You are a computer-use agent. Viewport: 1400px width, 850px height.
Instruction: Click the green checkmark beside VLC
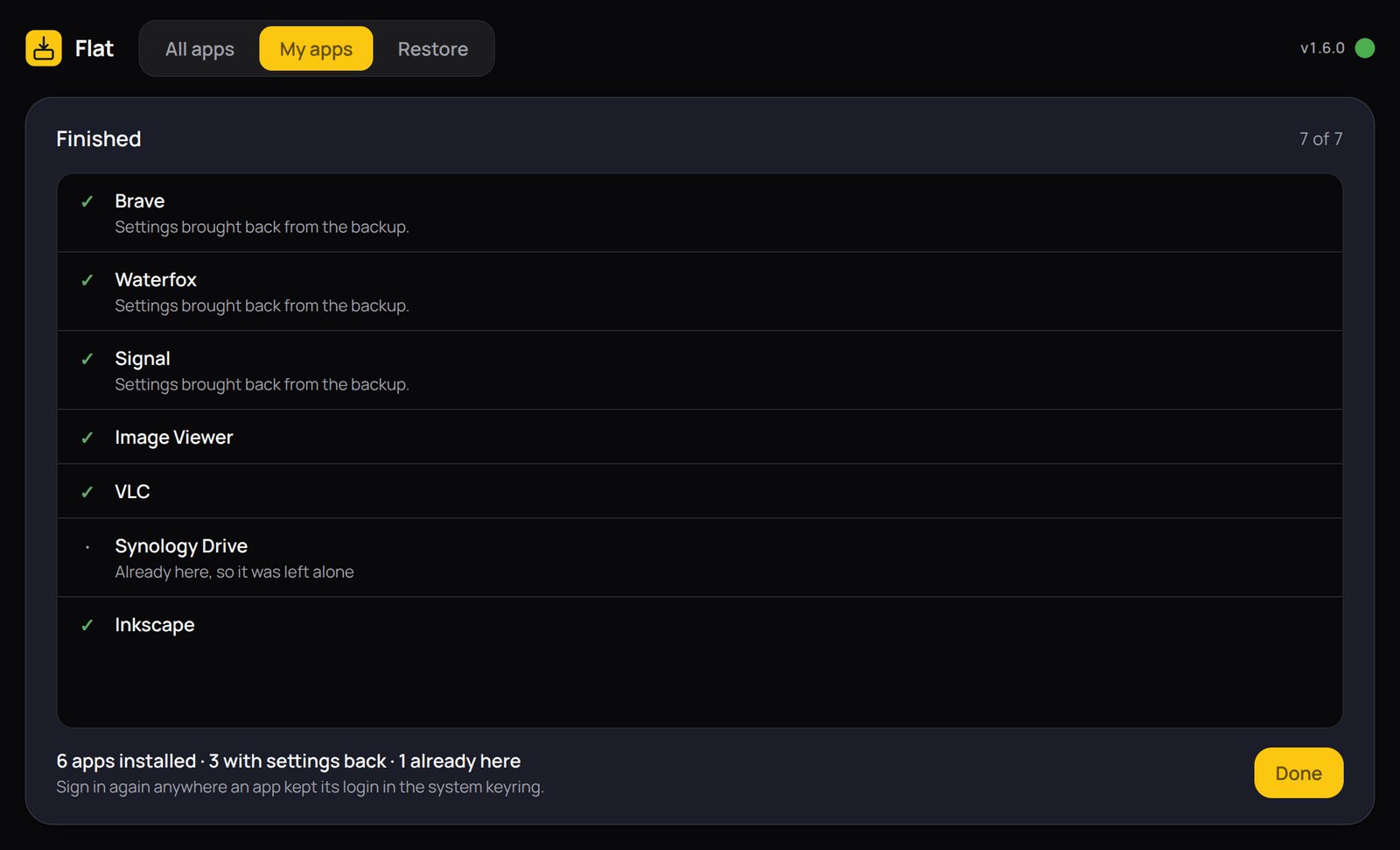pos(87,492)
